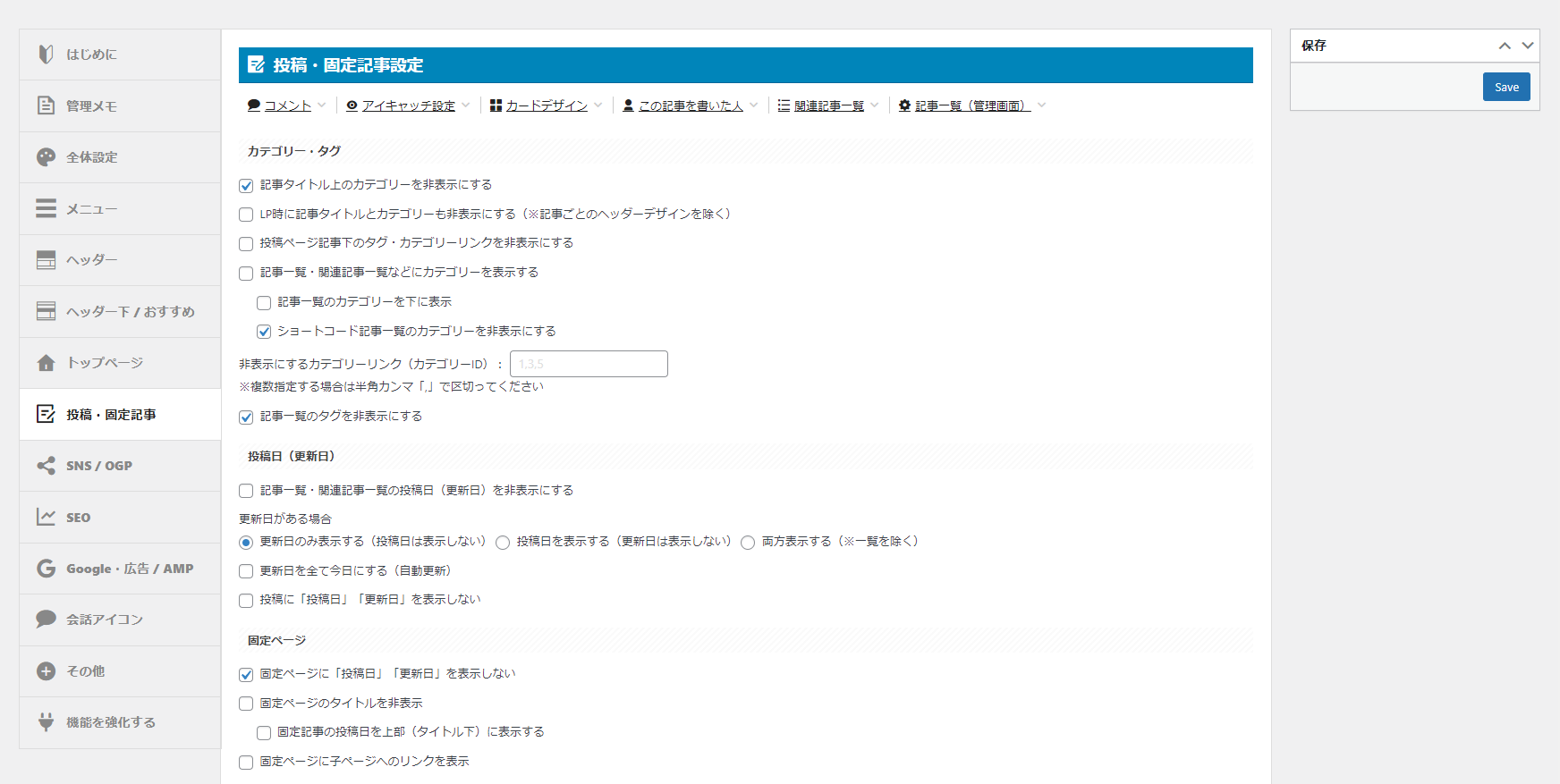This screenshot has height=784, width=1560.
Task: Click the share icon beside SNS / OGP
Action: click(46, 466)
